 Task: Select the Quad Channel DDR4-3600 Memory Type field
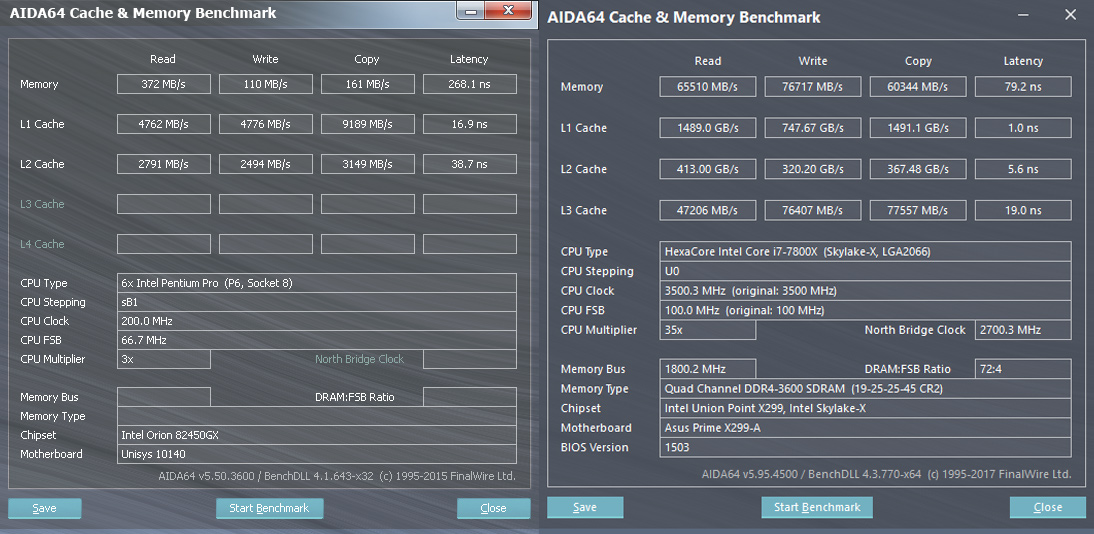click(866, 388)
